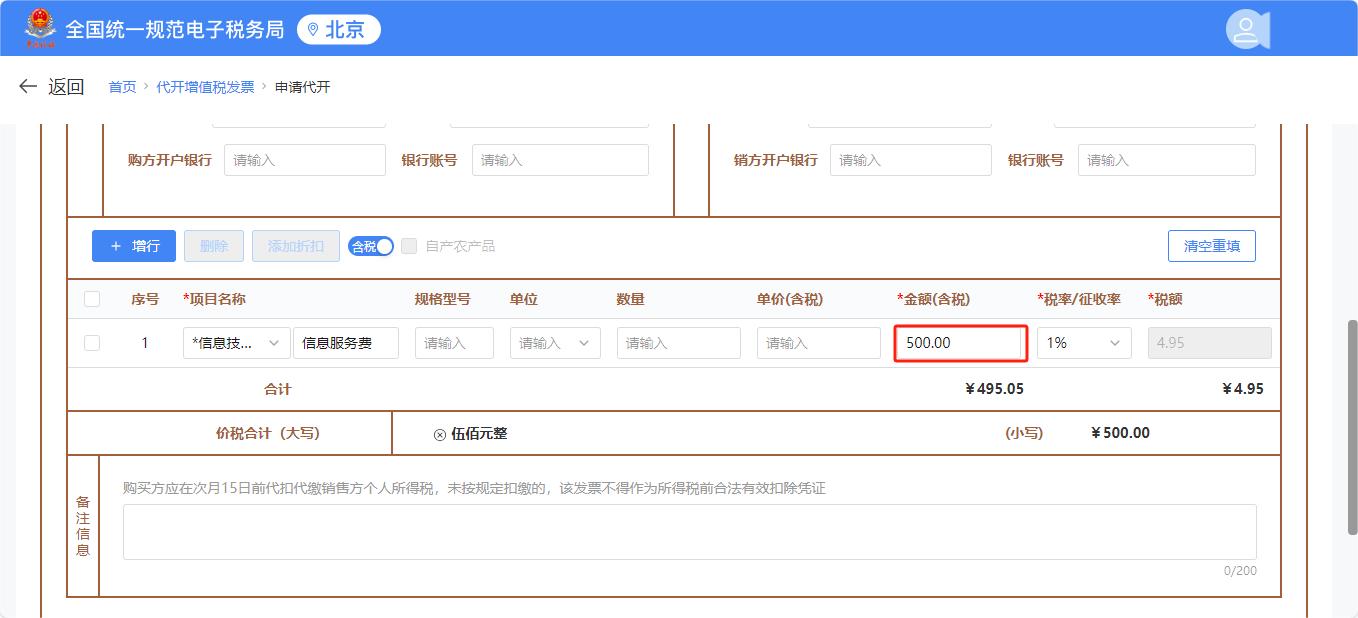Screen dimensions: 1358x618
Task: Open 代开增值税发票 breadcrumb link
Action: pyautogui.click(x=205, y=87)
